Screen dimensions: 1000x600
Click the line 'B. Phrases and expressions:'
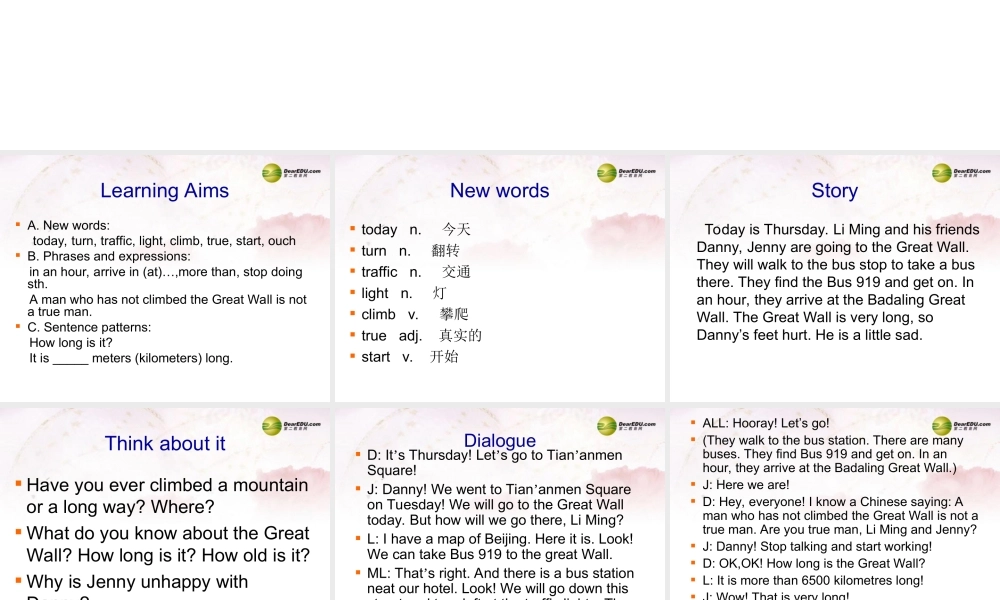pyautogui.click(x=108, y=256)
